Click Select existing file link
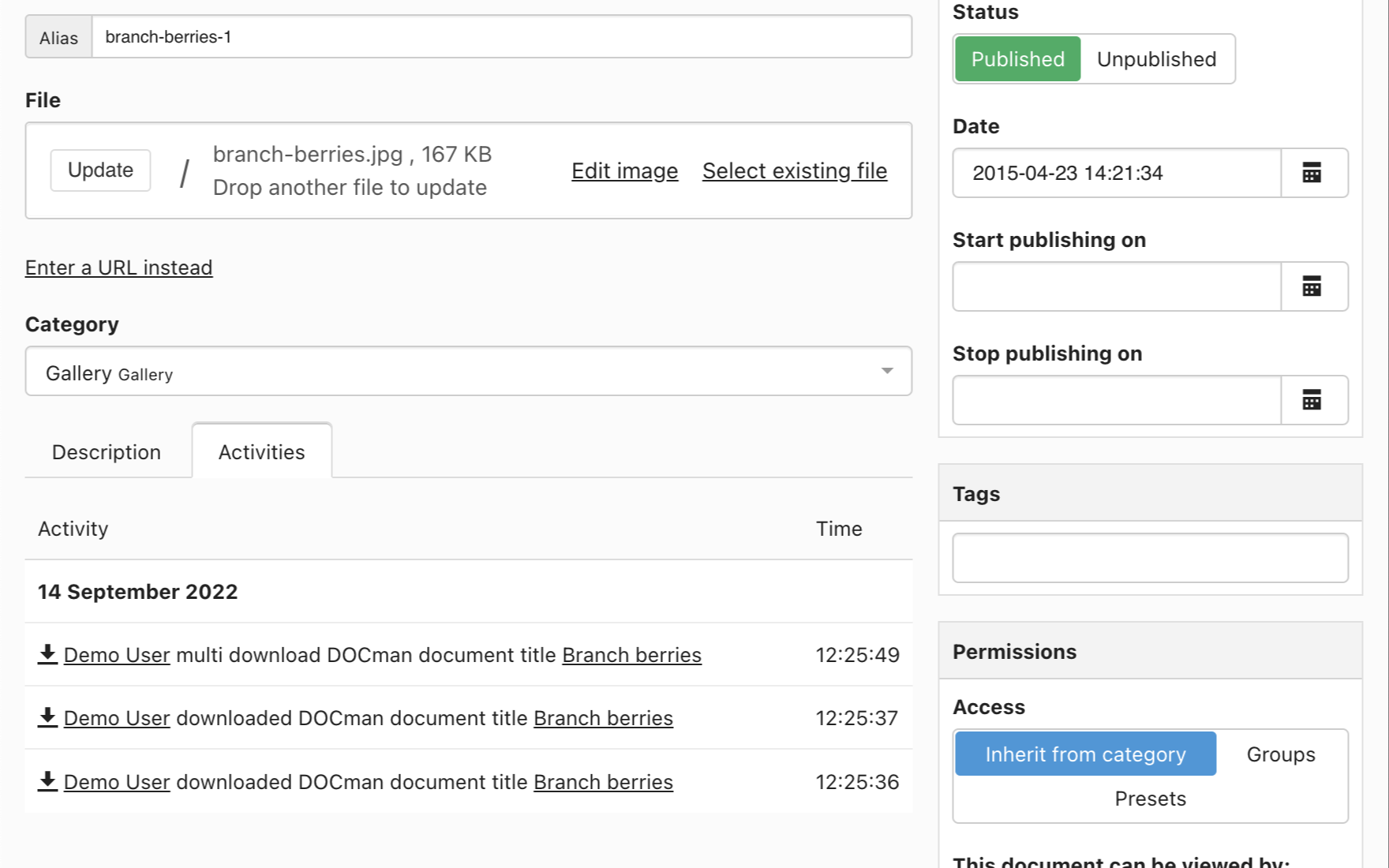Image resolution: width=1389 pixels, height=868 pixels. pos(794,171)
